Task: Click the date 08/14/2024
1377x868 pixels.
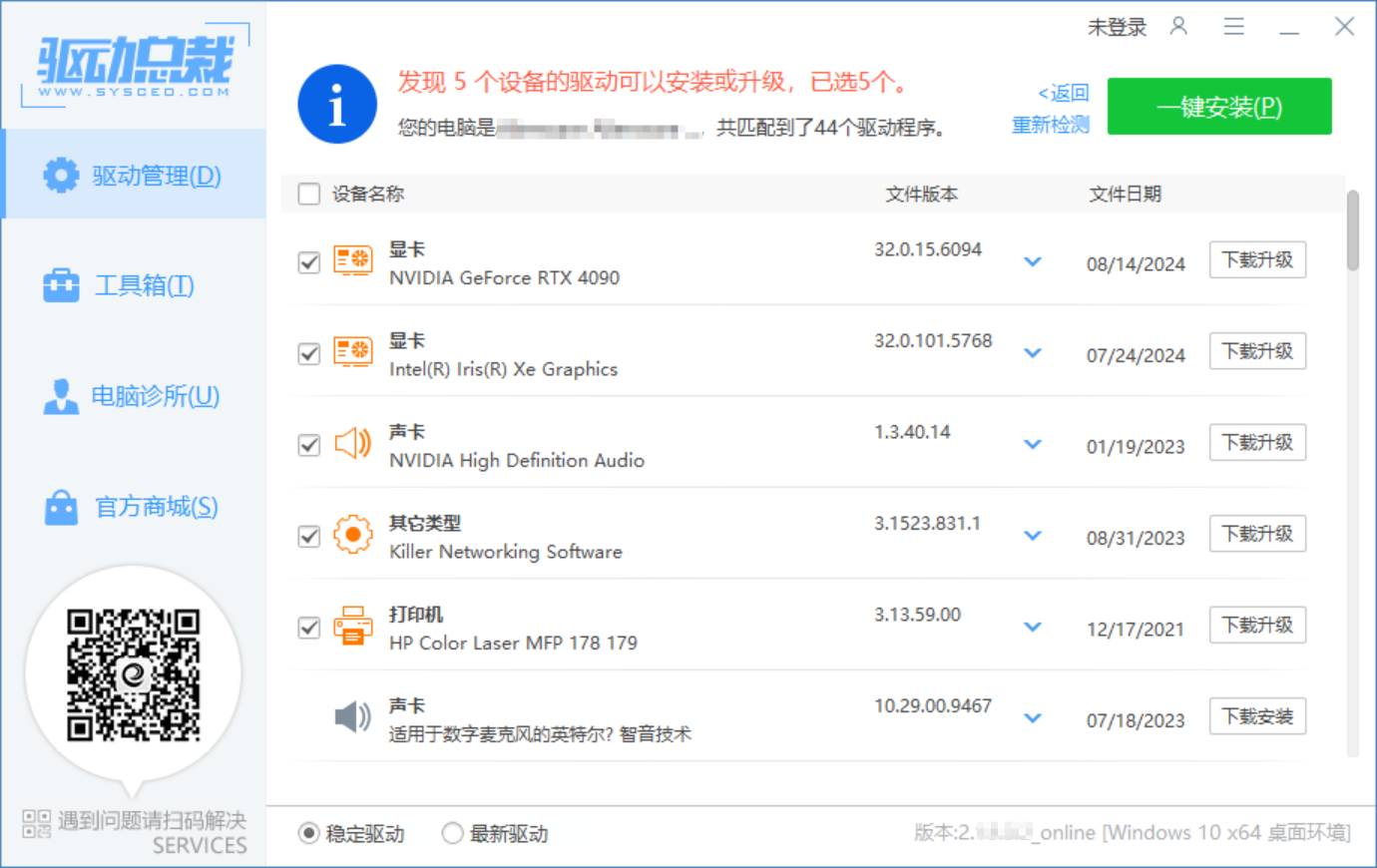Action: 1136,264
